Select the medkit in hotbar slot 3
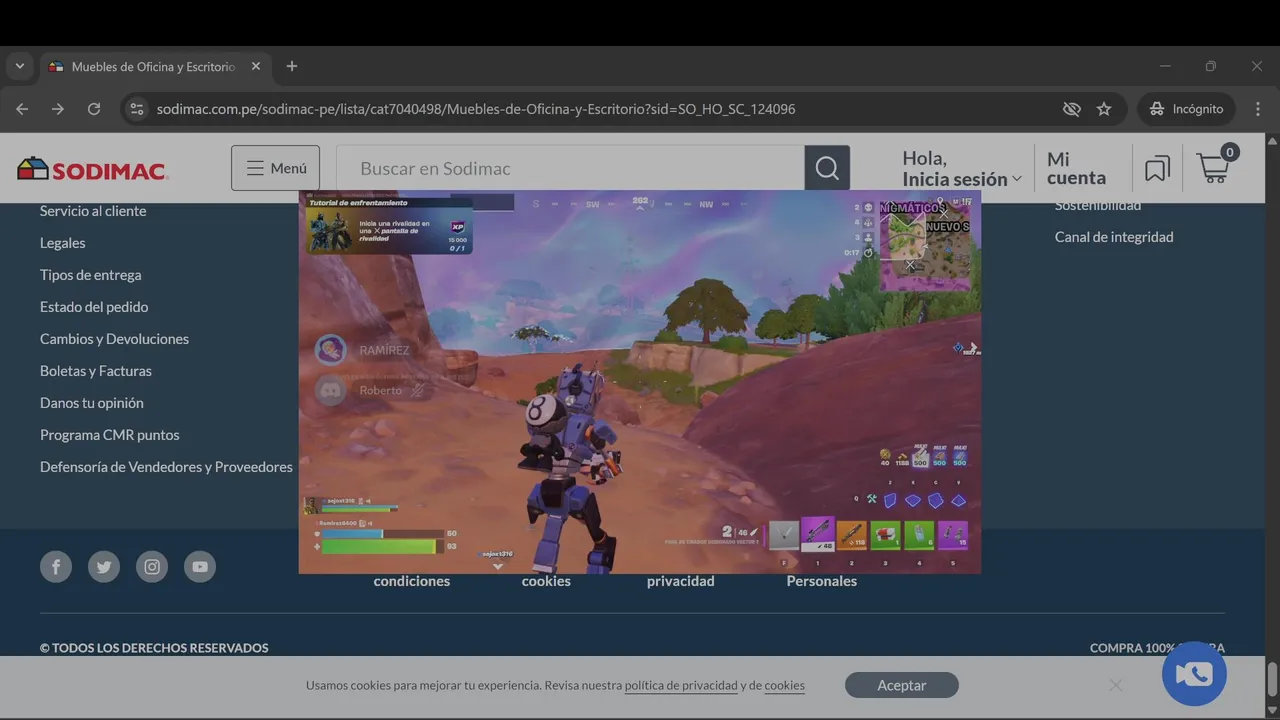 [885, 535]
